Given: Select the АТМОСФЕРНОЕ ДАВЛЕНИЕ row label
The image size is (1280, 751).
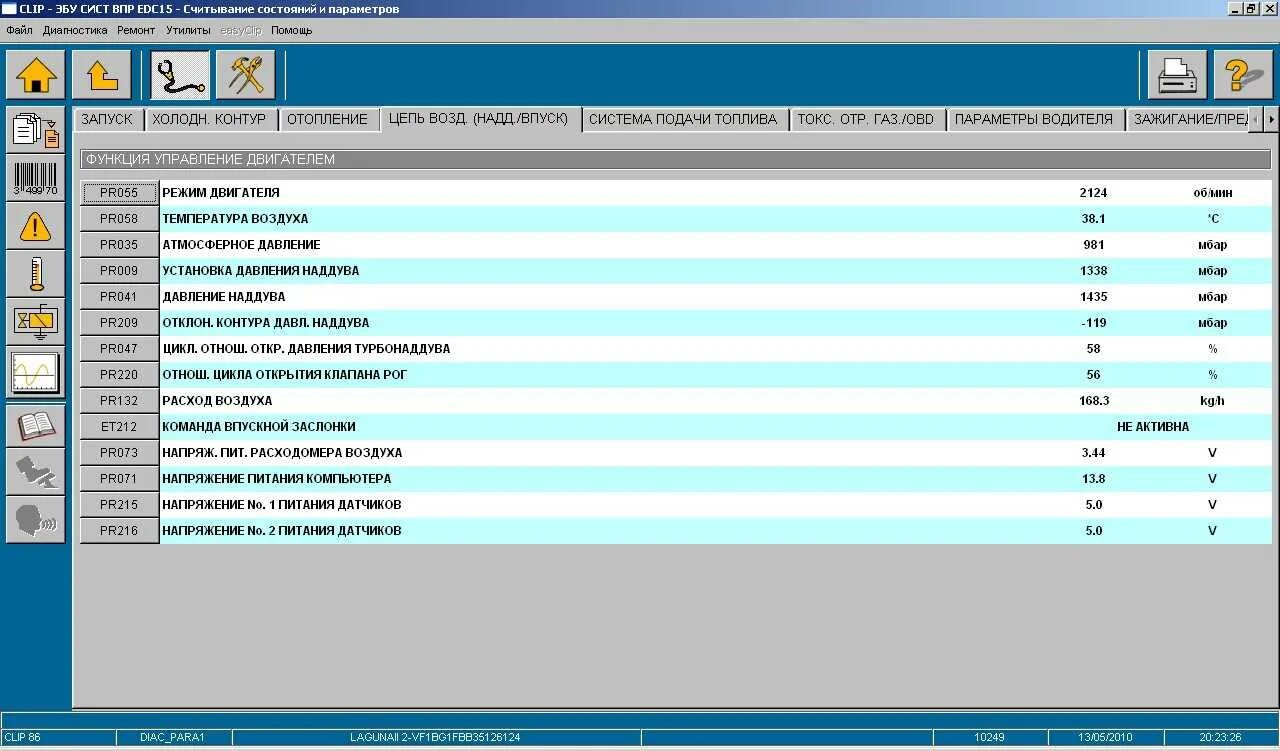Looking at the screenshot, I should tap(241, 245).
